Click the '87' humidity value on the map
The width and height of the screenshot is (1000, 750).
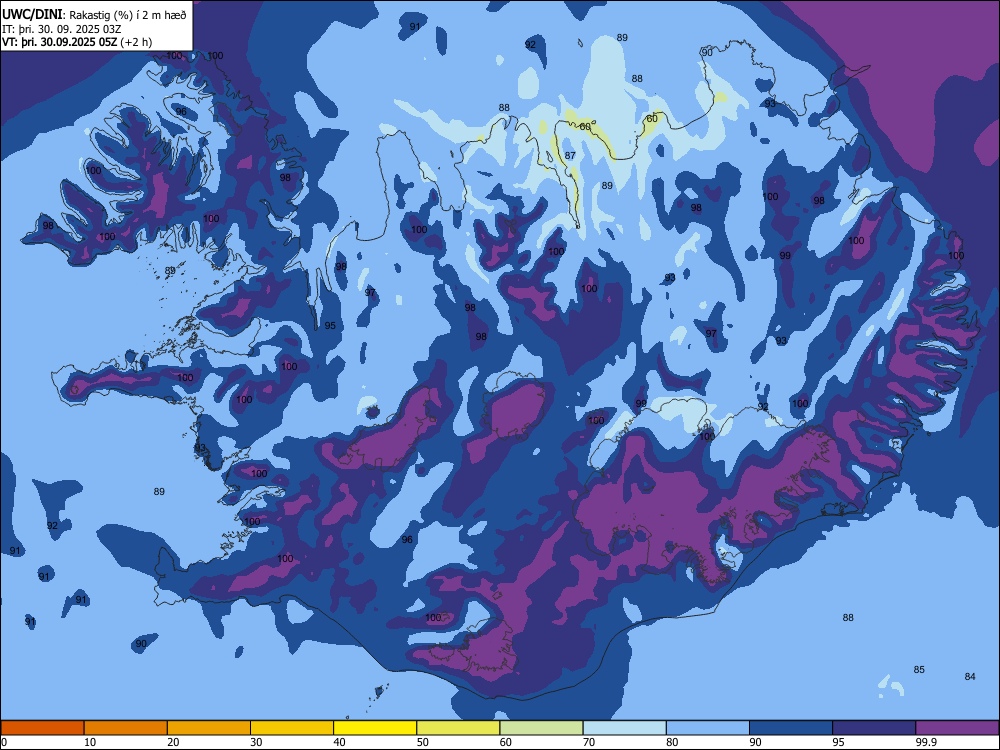pos(570,156)
